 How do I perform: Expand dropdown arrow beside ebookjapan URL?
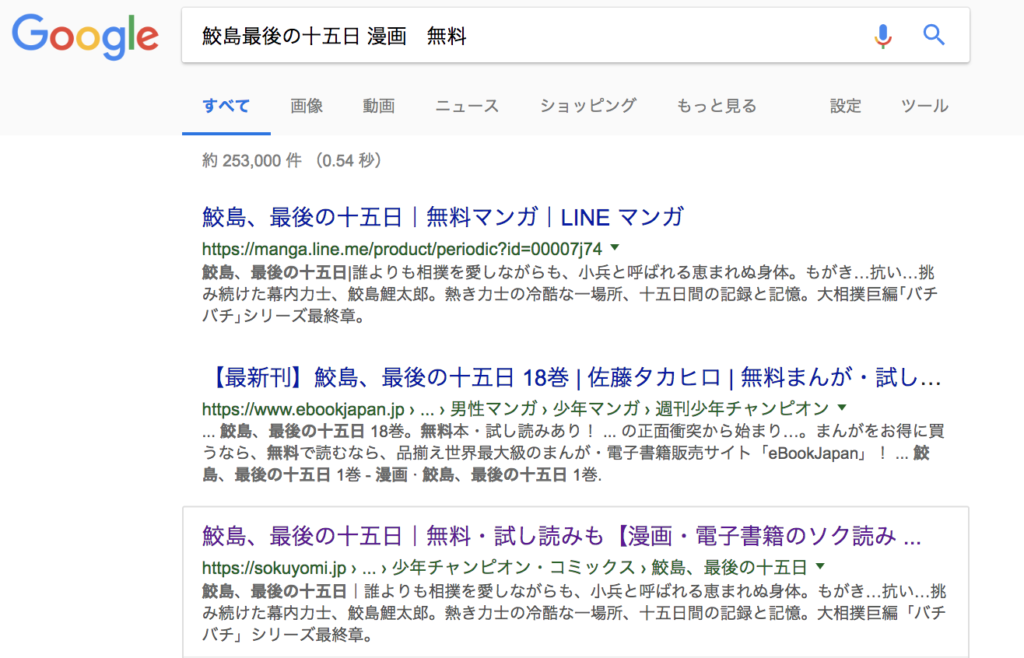point(842,407)
